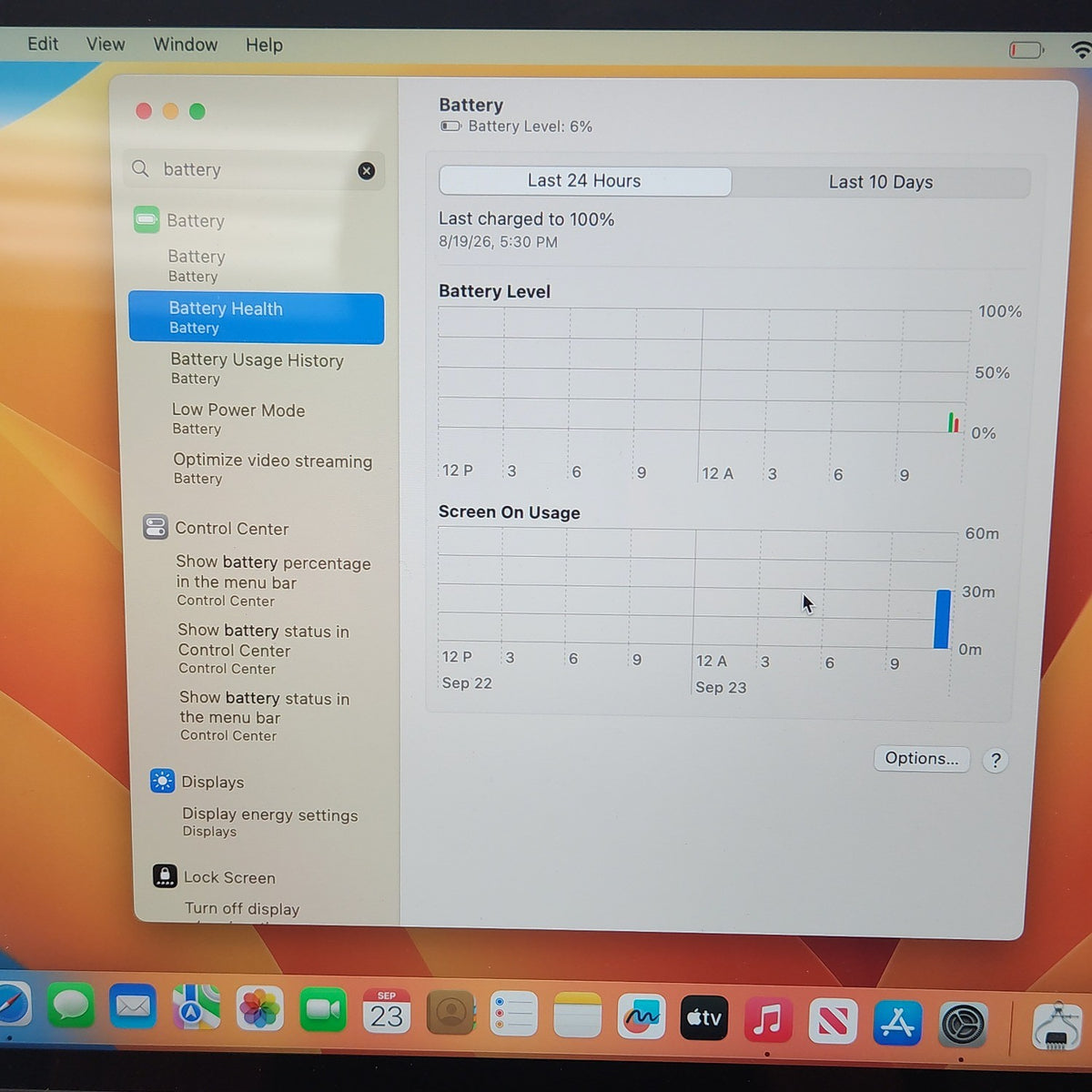The width and height of the screenshot is (1092, 1092).
Task: Click the yellow minimize window button
Action: [x=170, y=111]
